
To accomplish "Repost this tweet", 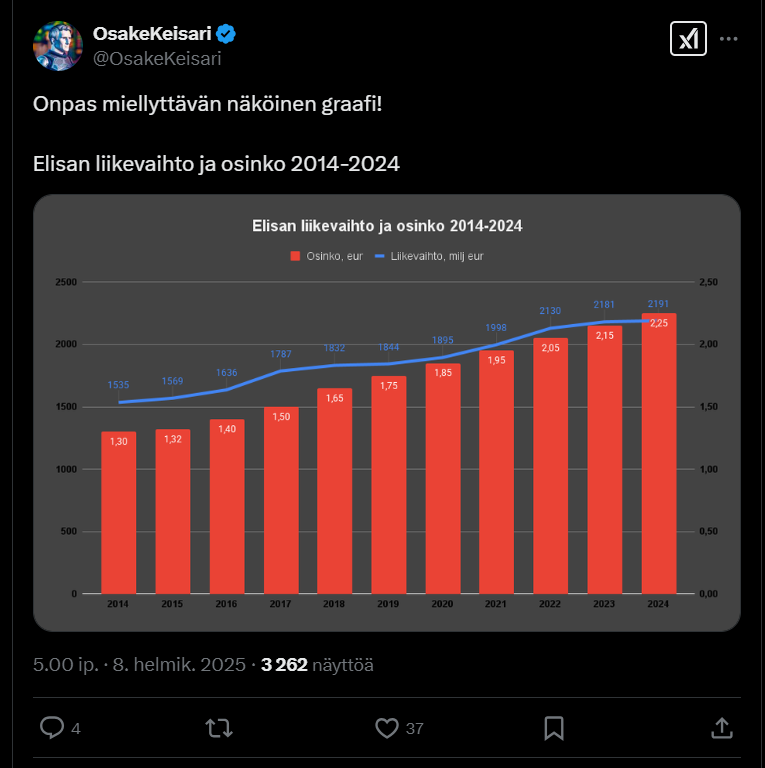I will coord(219,727).
